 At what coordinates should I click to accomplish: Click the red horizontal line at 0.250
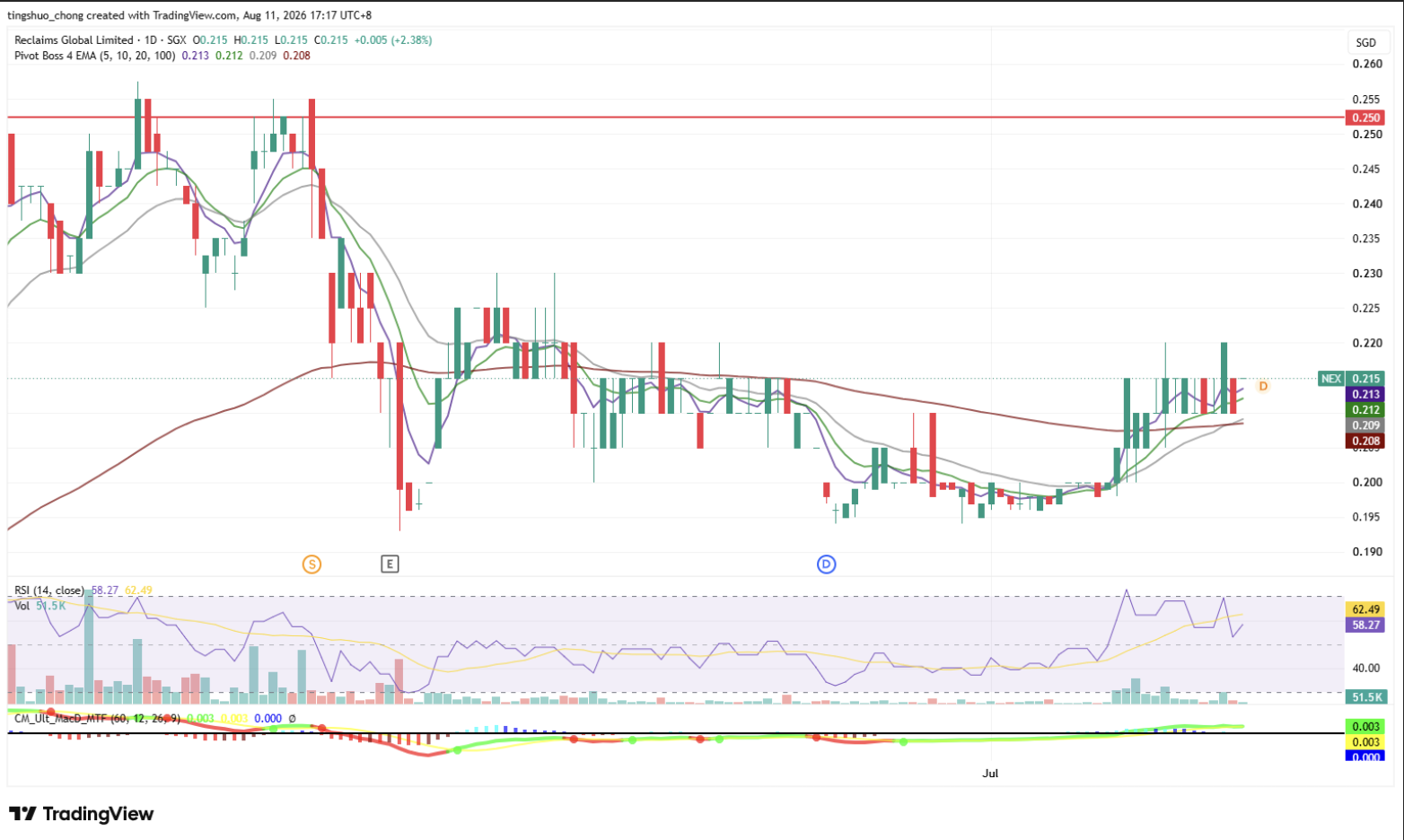coord(675,117)
